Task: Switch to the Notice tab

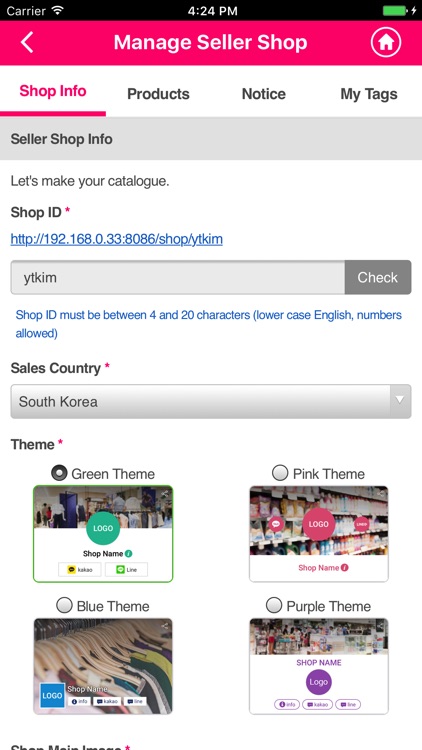Action: pyautogui.click(x=264, y=94)
